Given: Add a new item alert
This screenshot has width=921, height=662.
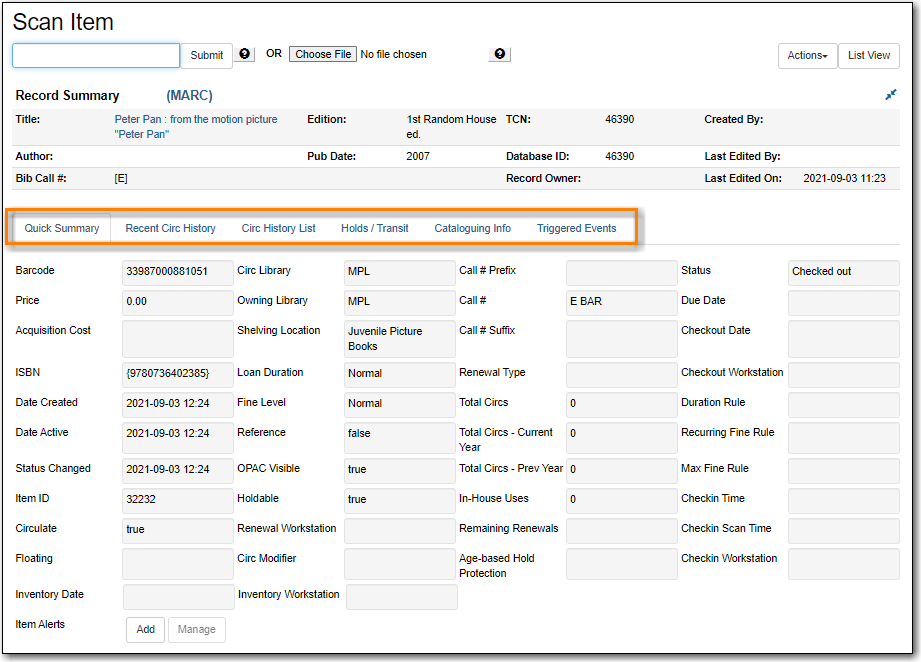Looking at the screenshot, I should pyautogui.click(x=144, y=629).
